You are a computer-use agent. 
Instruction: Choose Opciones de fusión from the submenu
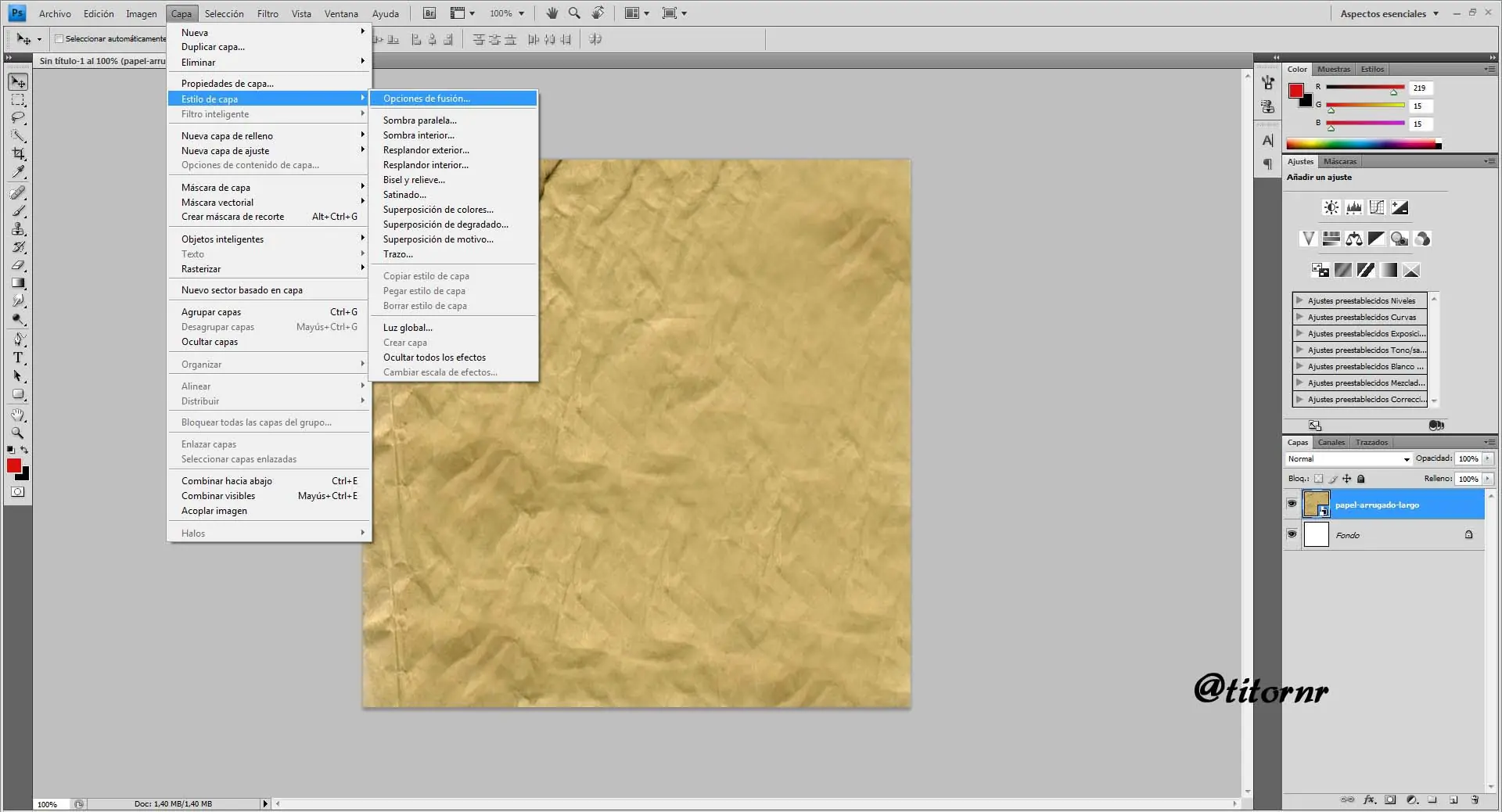(426, 99)
